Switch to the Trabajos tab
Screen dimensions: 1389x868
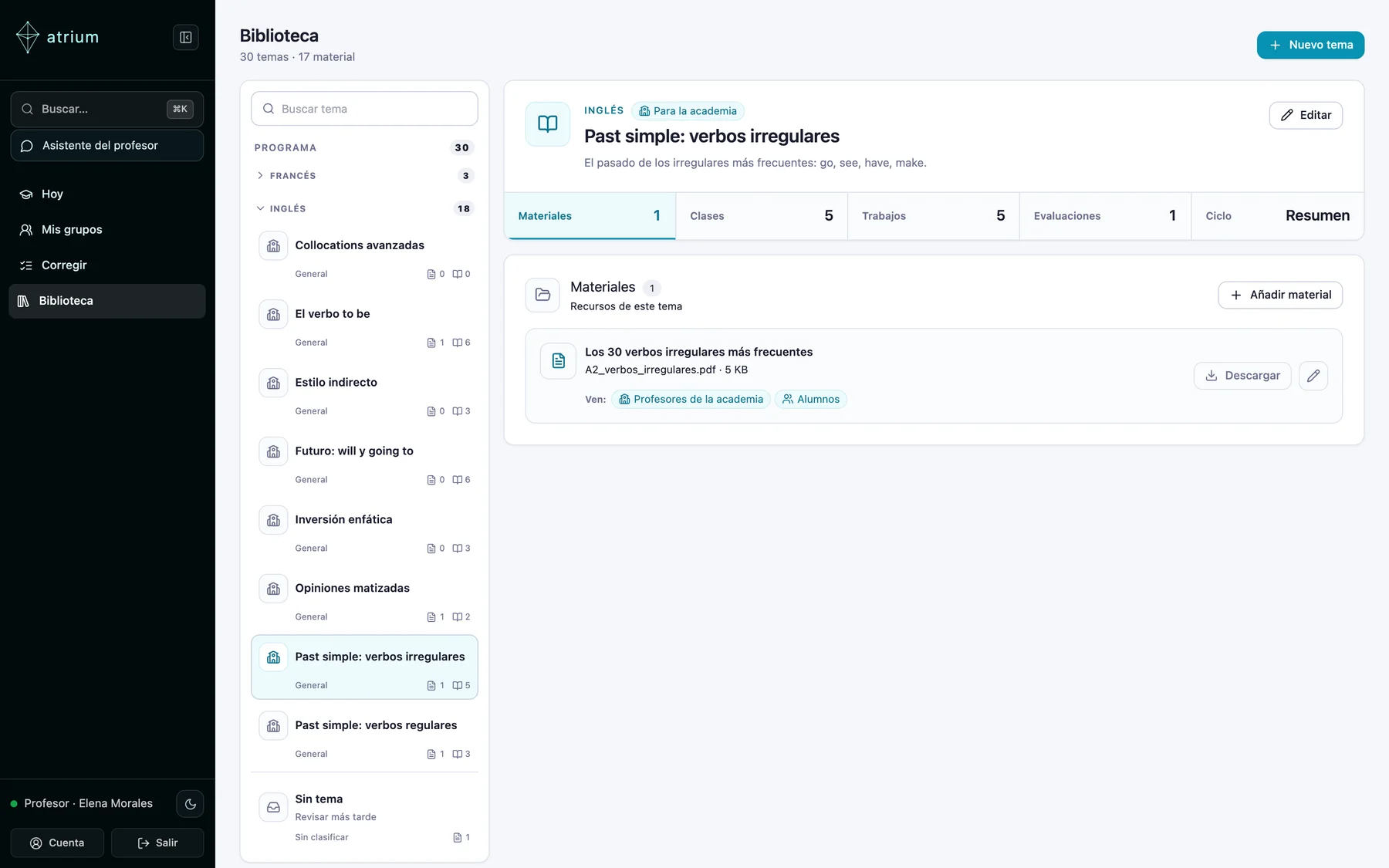coord(933,216)
